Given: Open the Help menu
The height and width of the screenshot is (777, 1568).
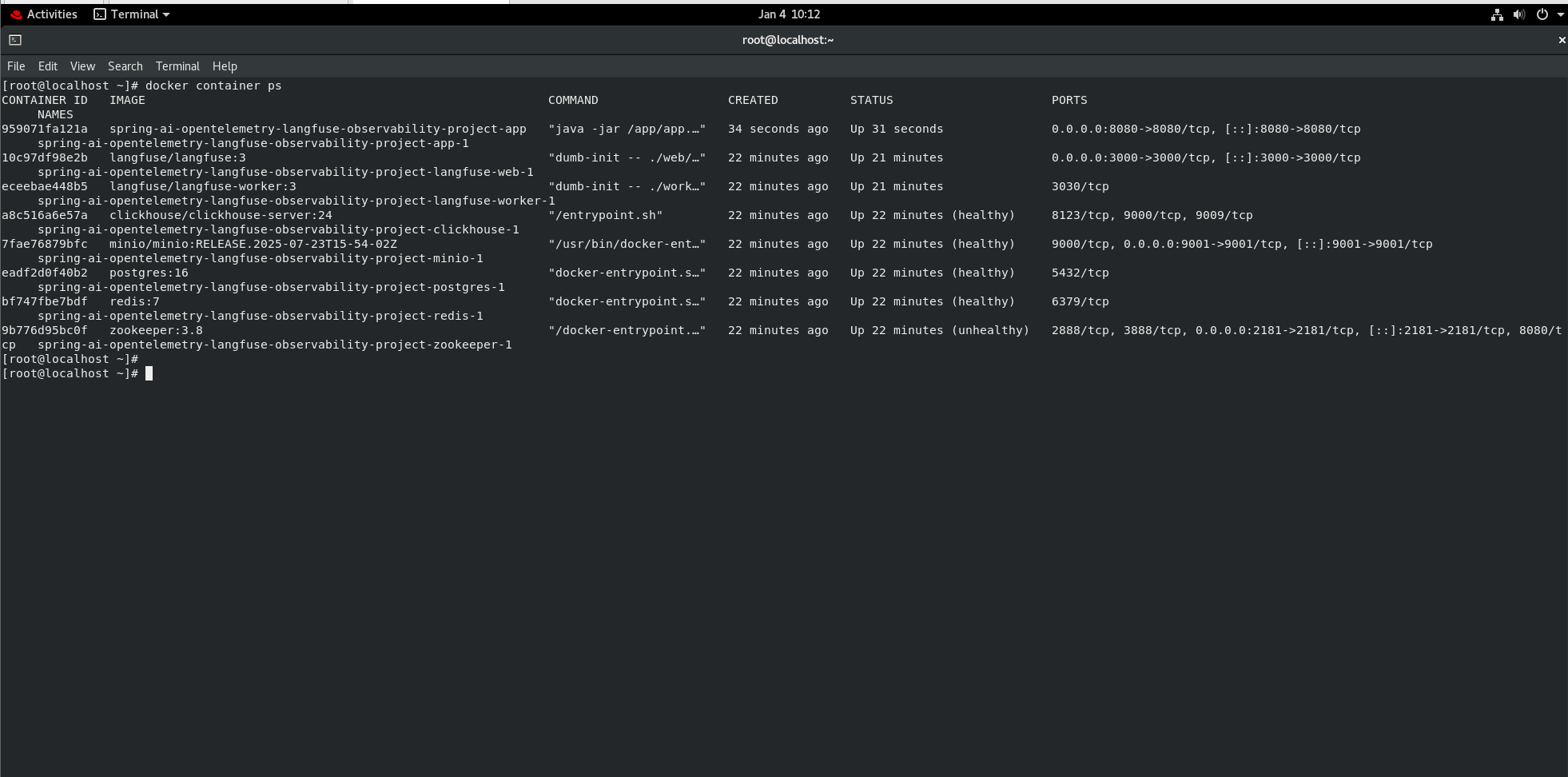Looking at the screenshot, I should [x=225, y=66].
